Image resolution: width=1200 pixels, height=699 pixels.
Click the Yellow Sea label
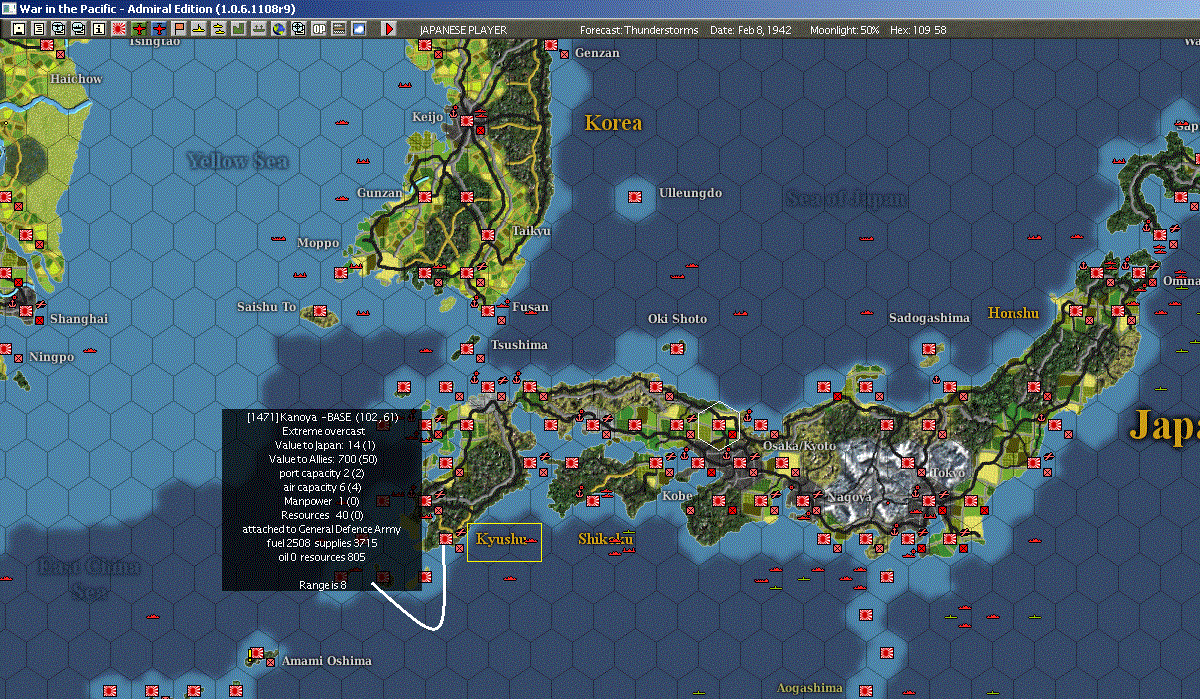(x=237, y=161)
